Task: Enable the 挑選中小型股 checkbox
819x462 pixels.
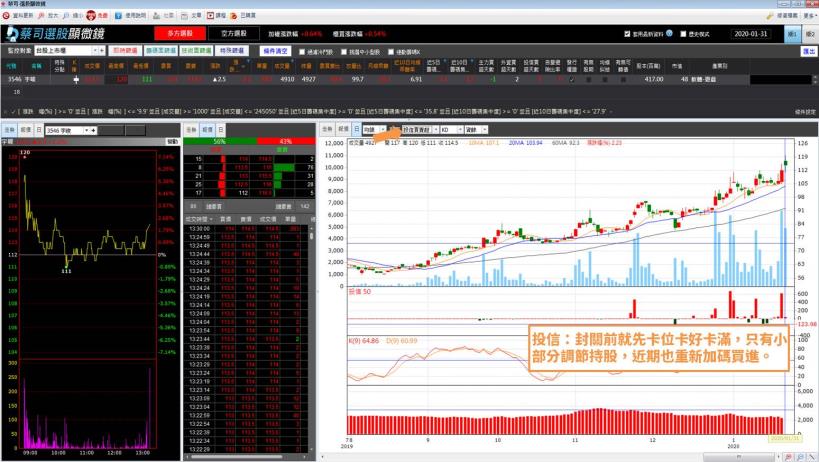Action: coord(344,52)
